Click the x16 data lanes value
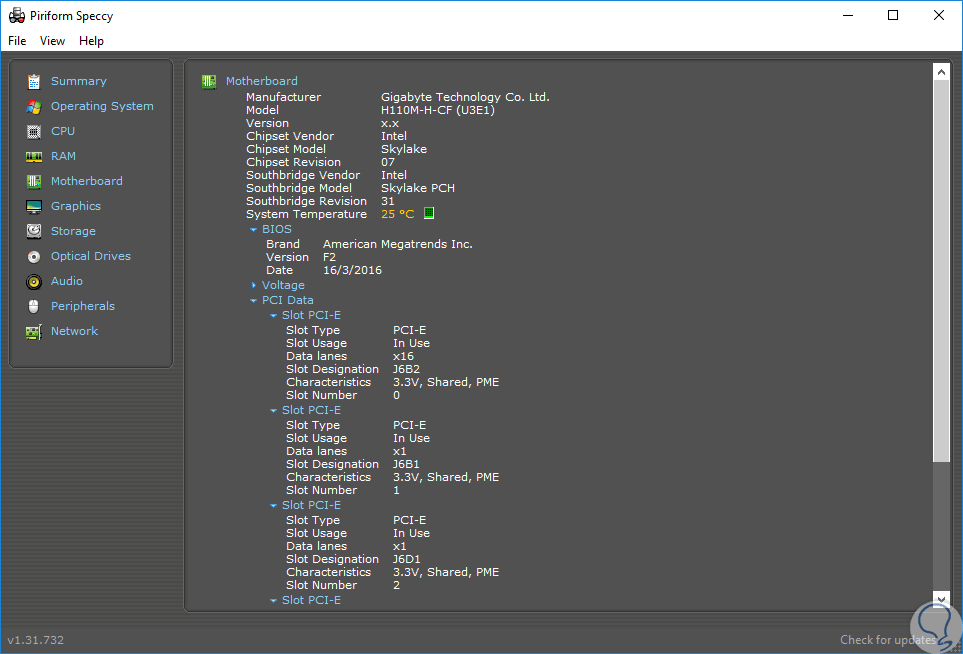 403,356
